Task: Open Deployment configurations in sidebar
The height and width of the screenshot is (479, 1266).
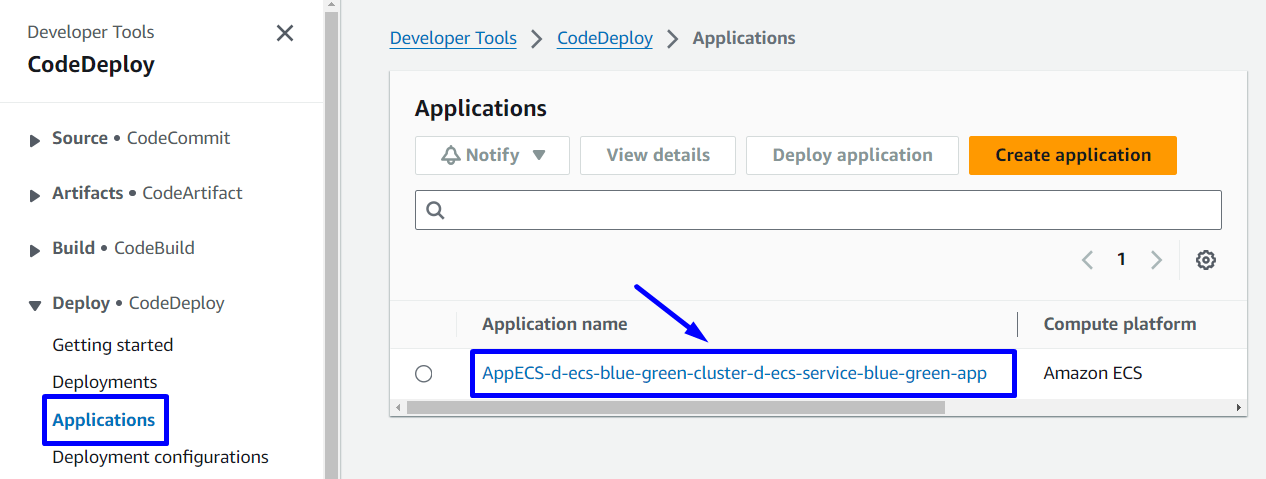Action: (160, 457)
